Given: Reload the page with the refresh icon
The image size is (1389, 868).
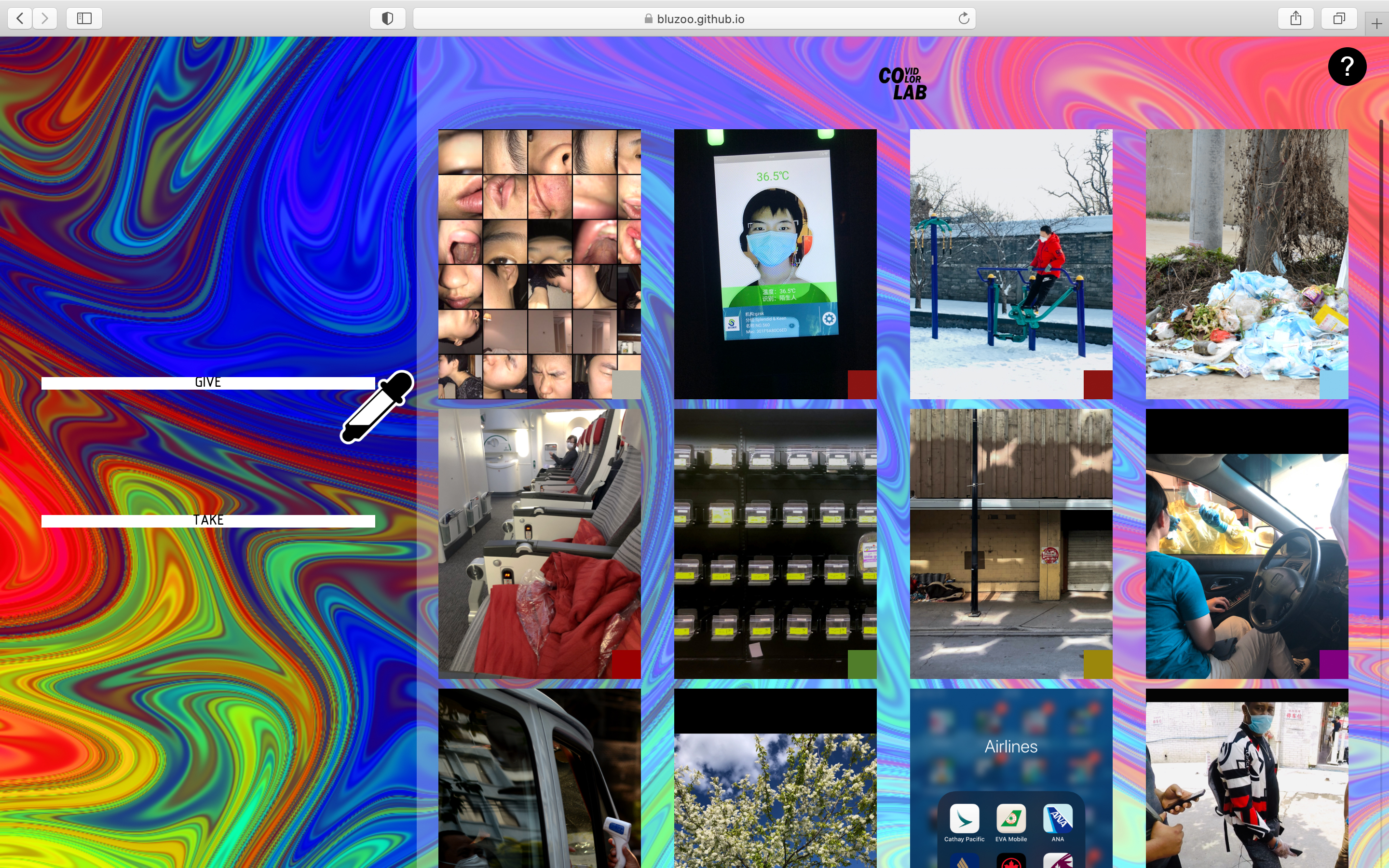Looking at the screenshot, I should point(964,18).
